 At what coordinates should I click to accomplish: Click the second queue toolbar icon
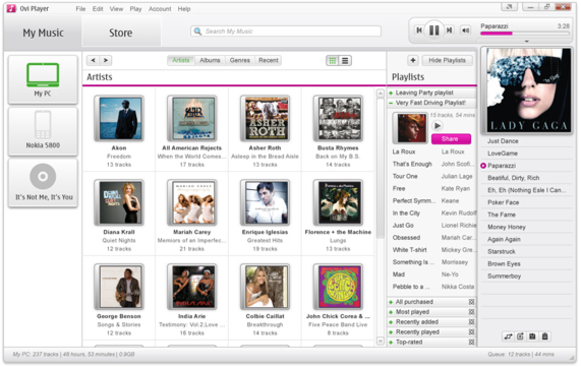pyautogui.click(x=520, y=336)
